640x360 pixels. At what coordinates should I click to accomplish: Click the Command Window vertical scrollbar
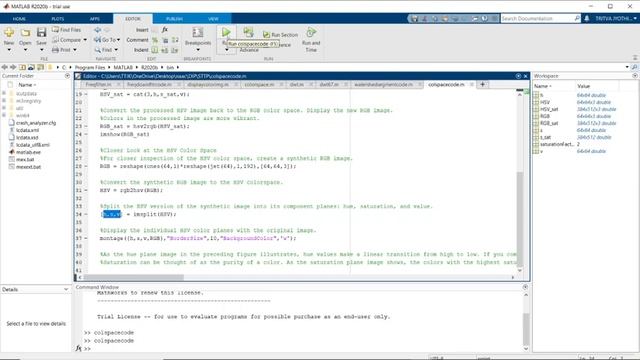[526, 329]
